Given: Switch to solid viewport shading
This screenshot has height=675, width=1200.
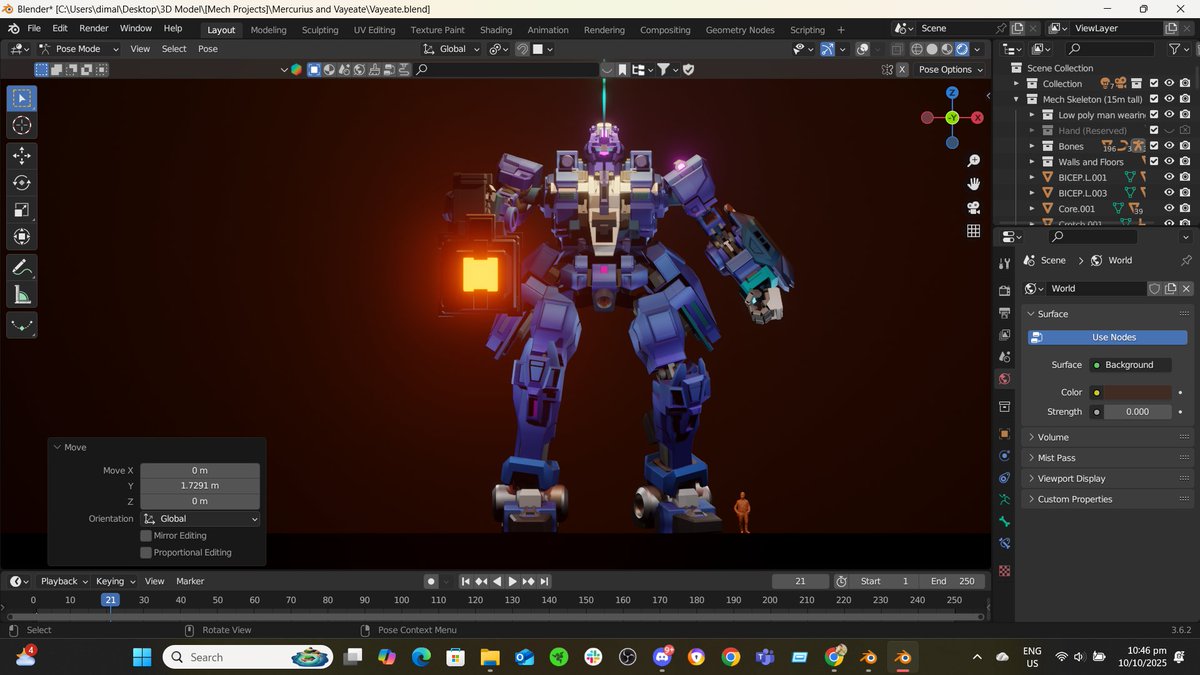Looking at the screenshot, I should pyautogui.click(x=932, y=49).
